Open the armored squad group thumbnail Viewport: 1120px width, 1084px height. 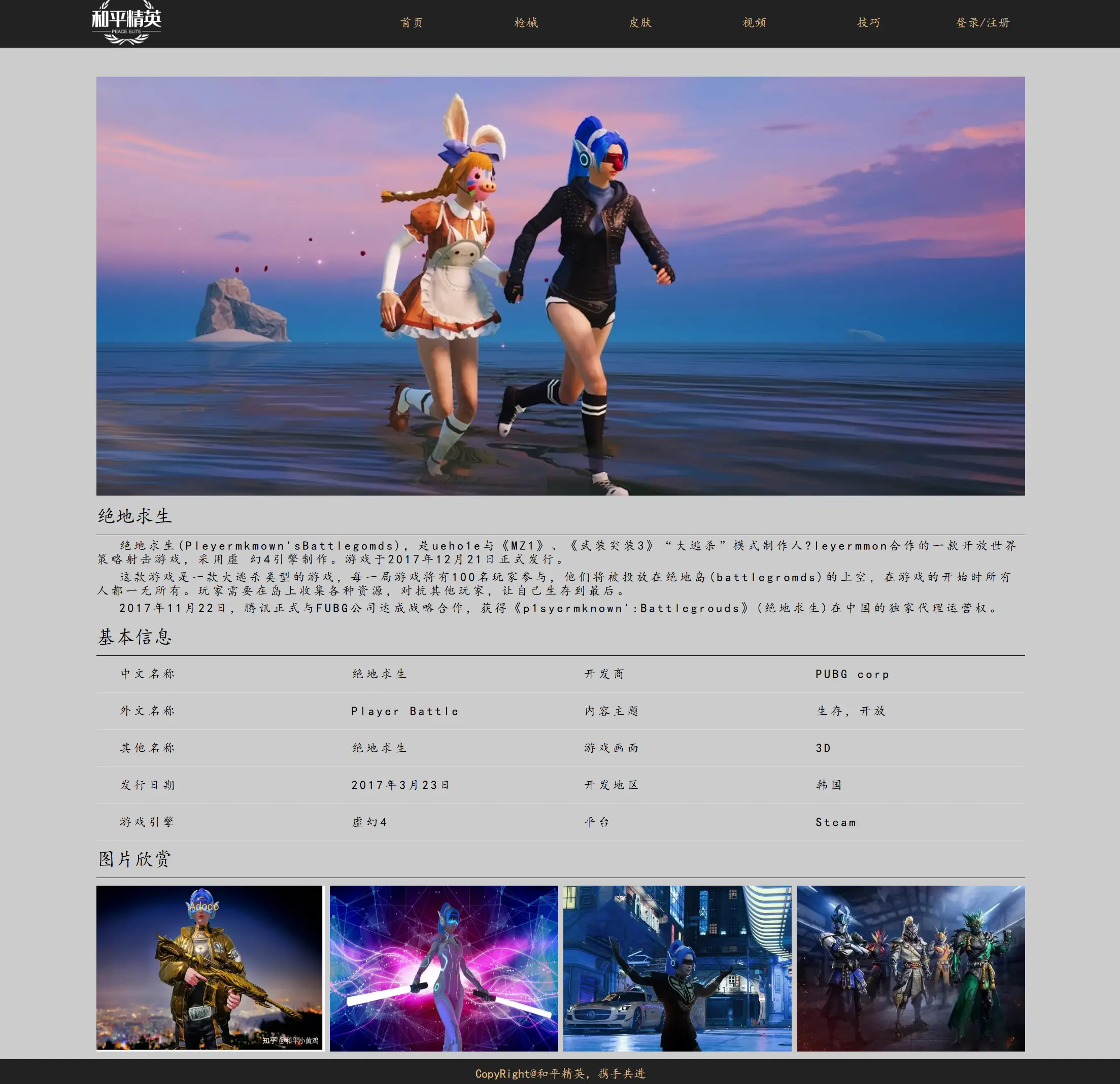910,968
